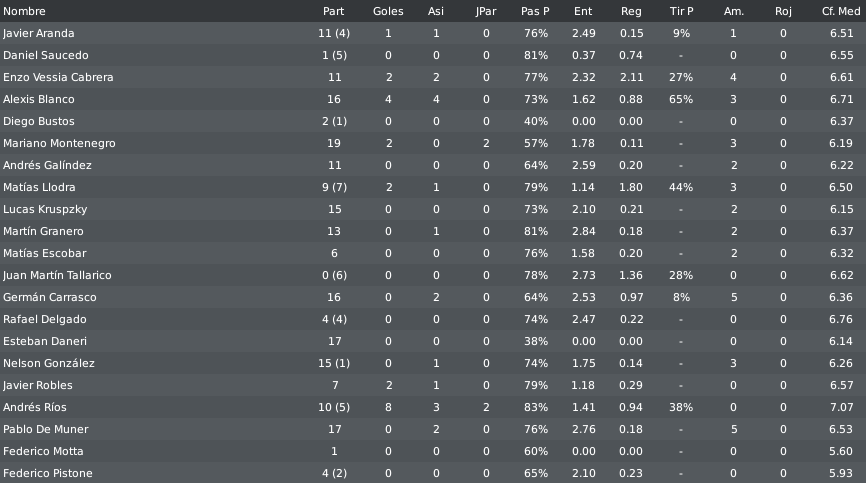
Task: Click the Tir P column header
Action: [x=681, y=11]
